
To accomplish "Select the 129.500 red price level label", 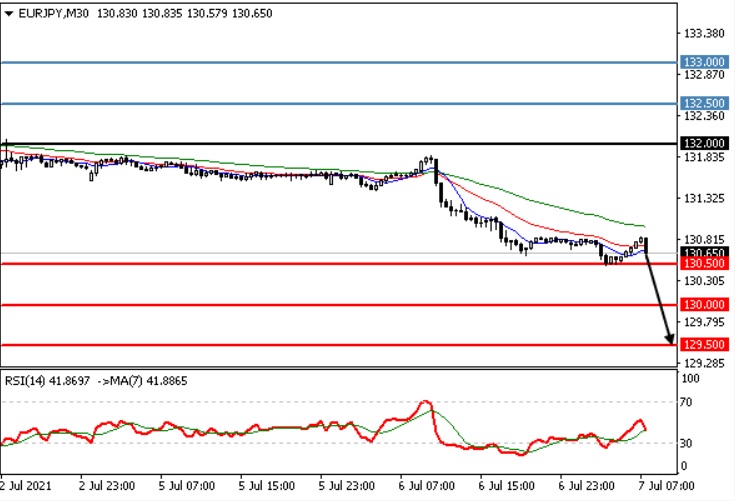I will point(704,345).
